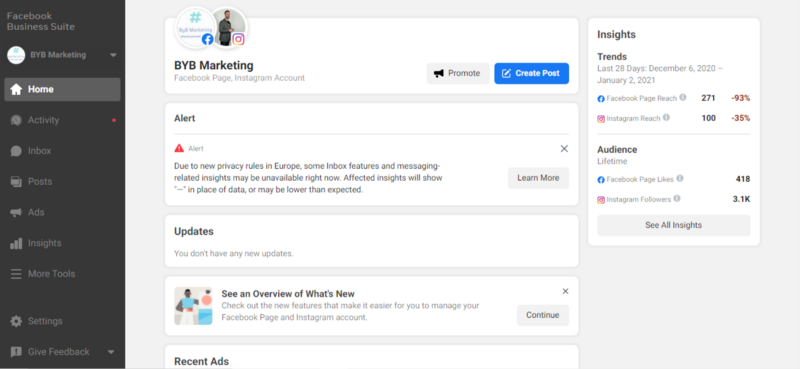
Task: Open the Facebook Page profile picture
Action: (x=195, y=28)
